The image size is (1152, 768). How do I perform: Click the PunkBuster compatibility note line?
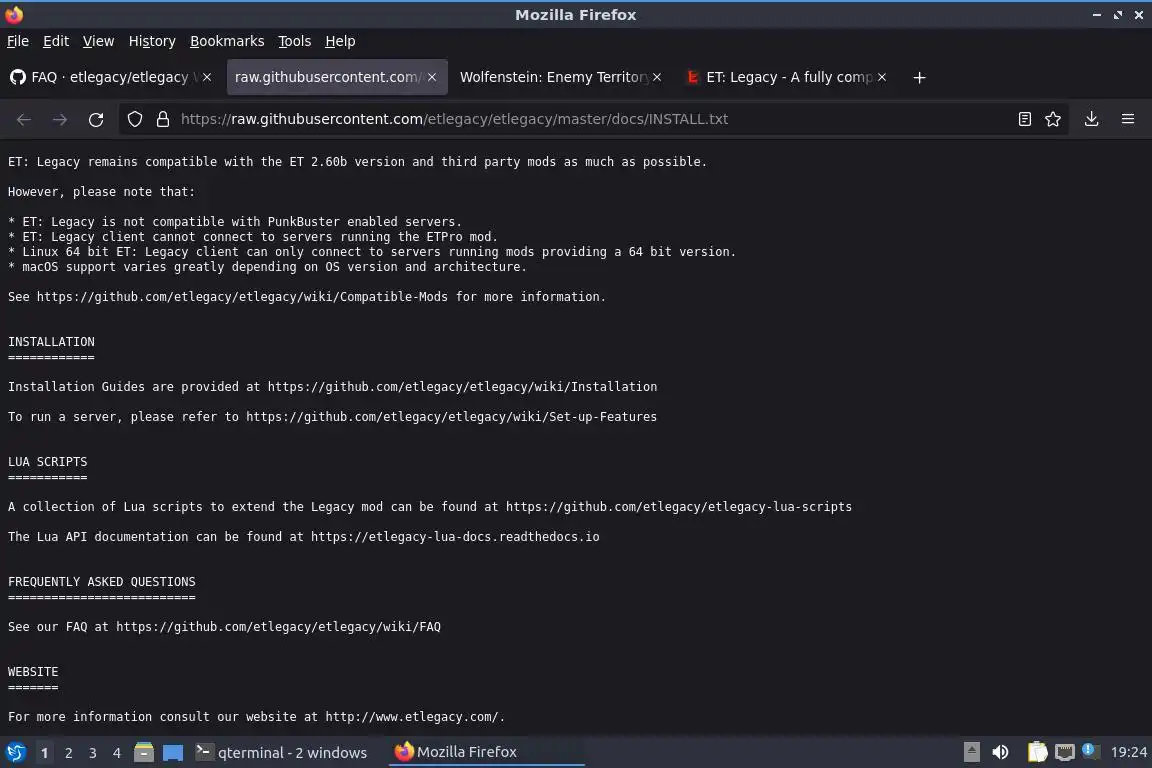235,222
